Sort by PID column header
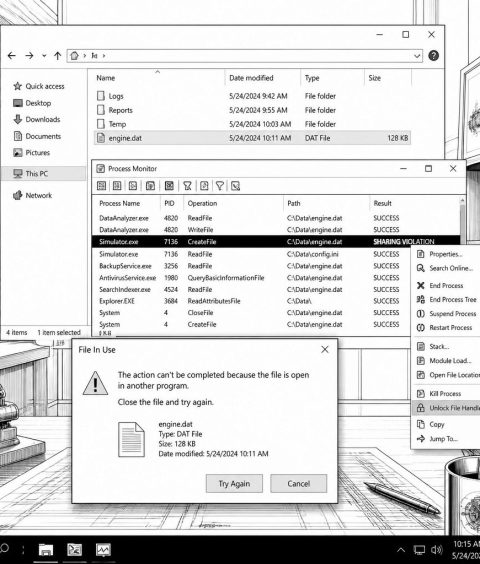Screen dimensions: 480x564 click(x=169, y=203)
